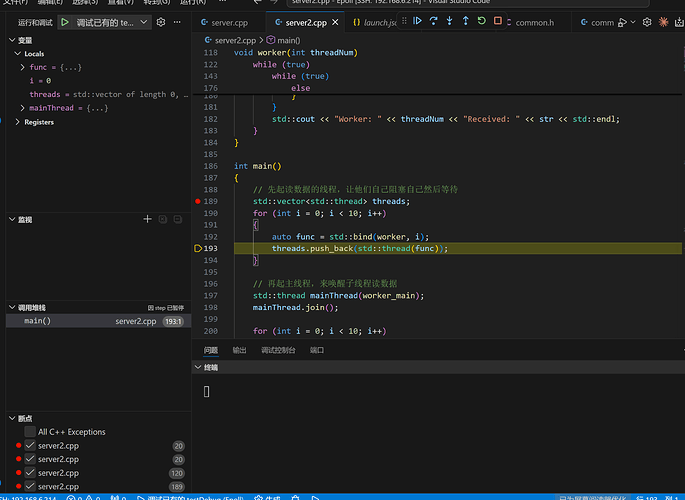Screen dimensions: 685x500
Task: Toggle the All C++ Exceptions checkbox
Action: point(30,432)
